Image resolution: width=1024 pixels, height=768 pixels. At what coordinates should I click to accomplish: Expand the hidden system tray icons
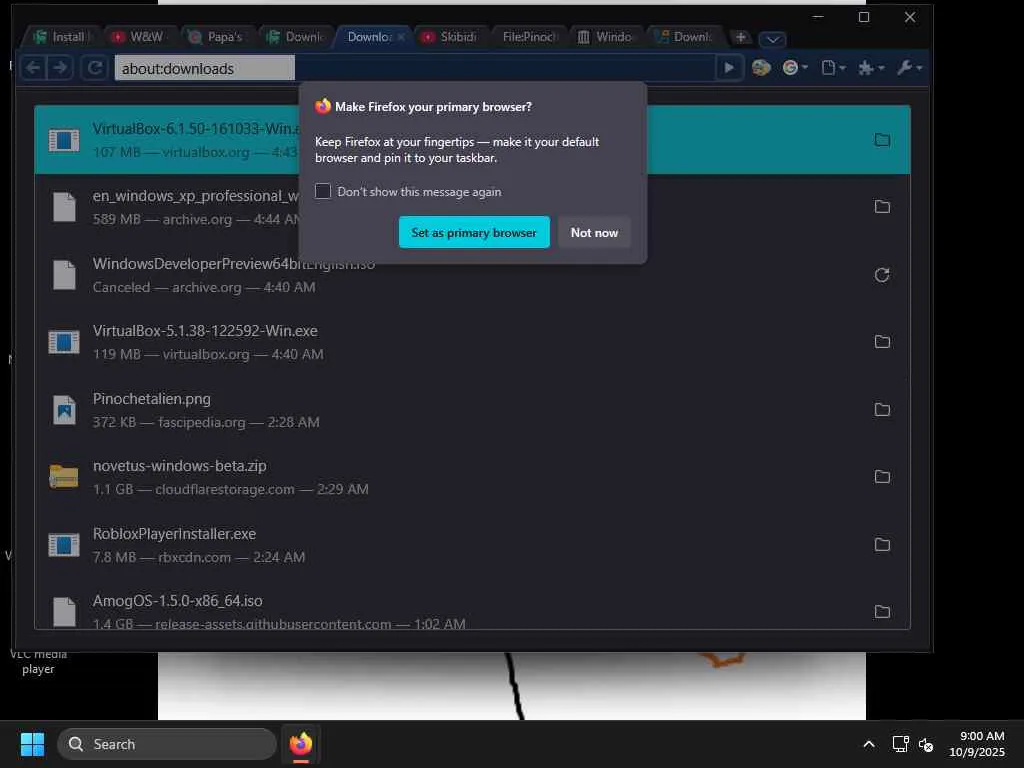pyautogui.click(x=869, y=744)
